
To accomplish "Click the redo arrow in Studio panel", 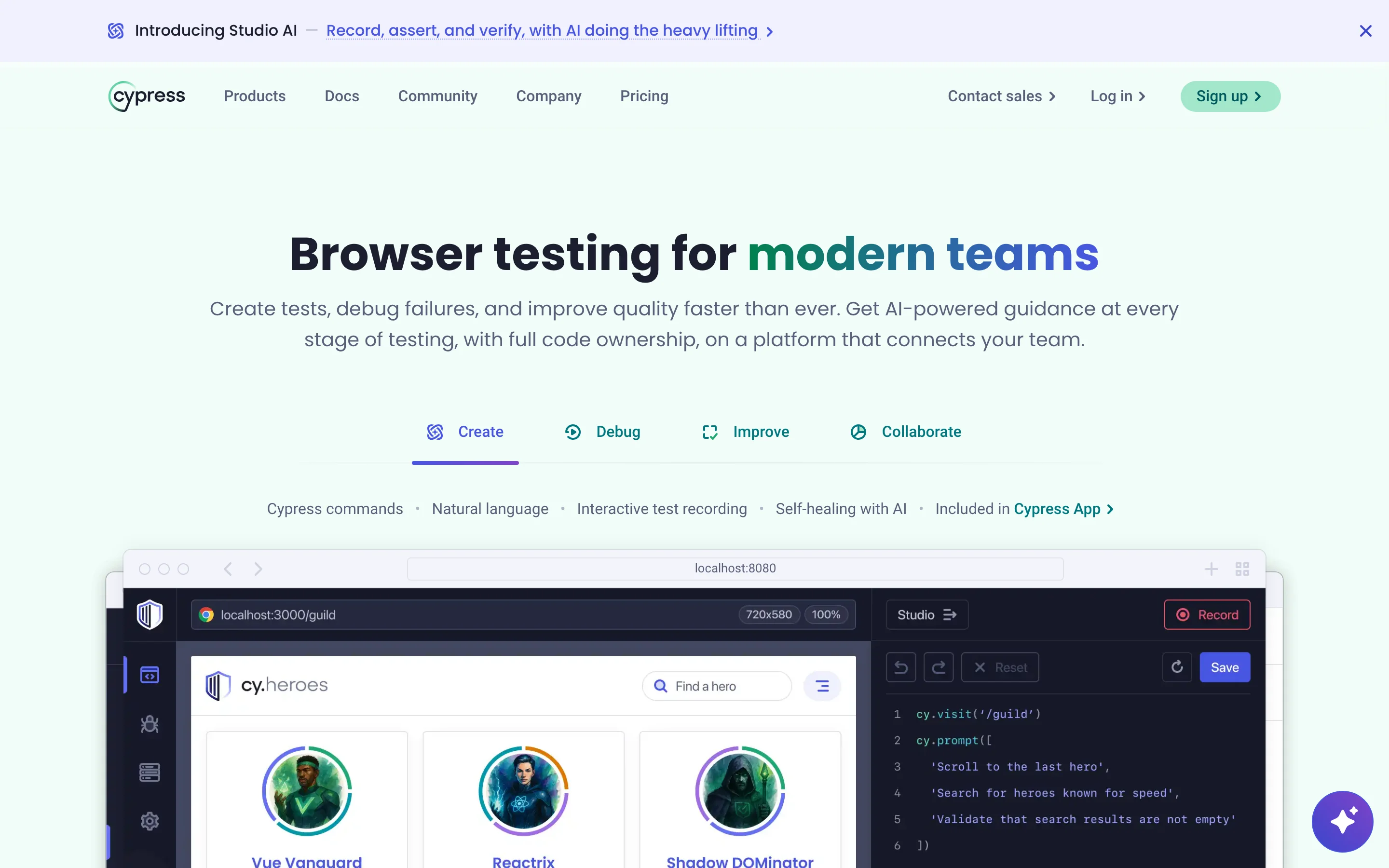I will 939,667.
